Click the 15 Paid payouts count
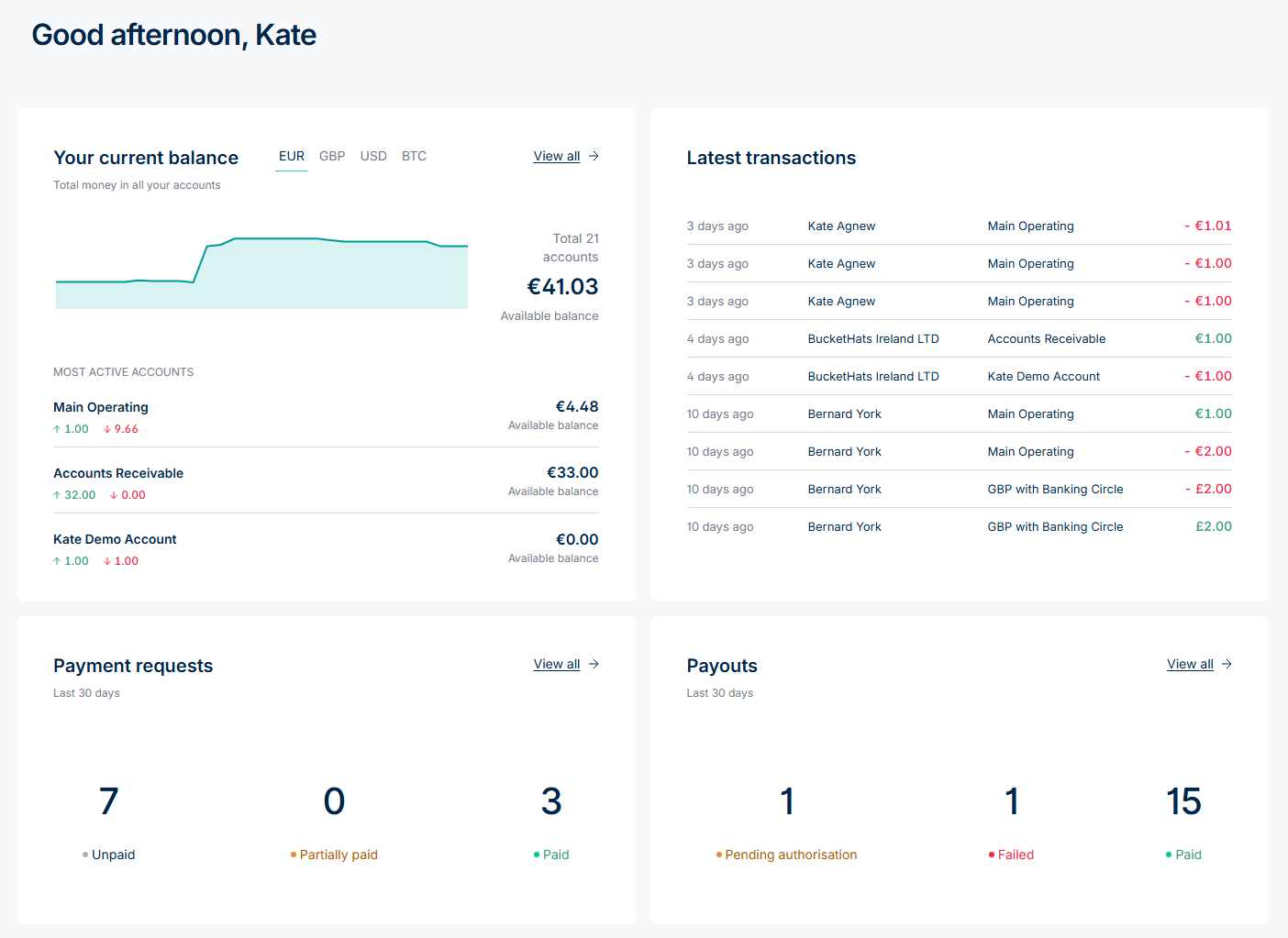1288x938 pixels. 1183,801
